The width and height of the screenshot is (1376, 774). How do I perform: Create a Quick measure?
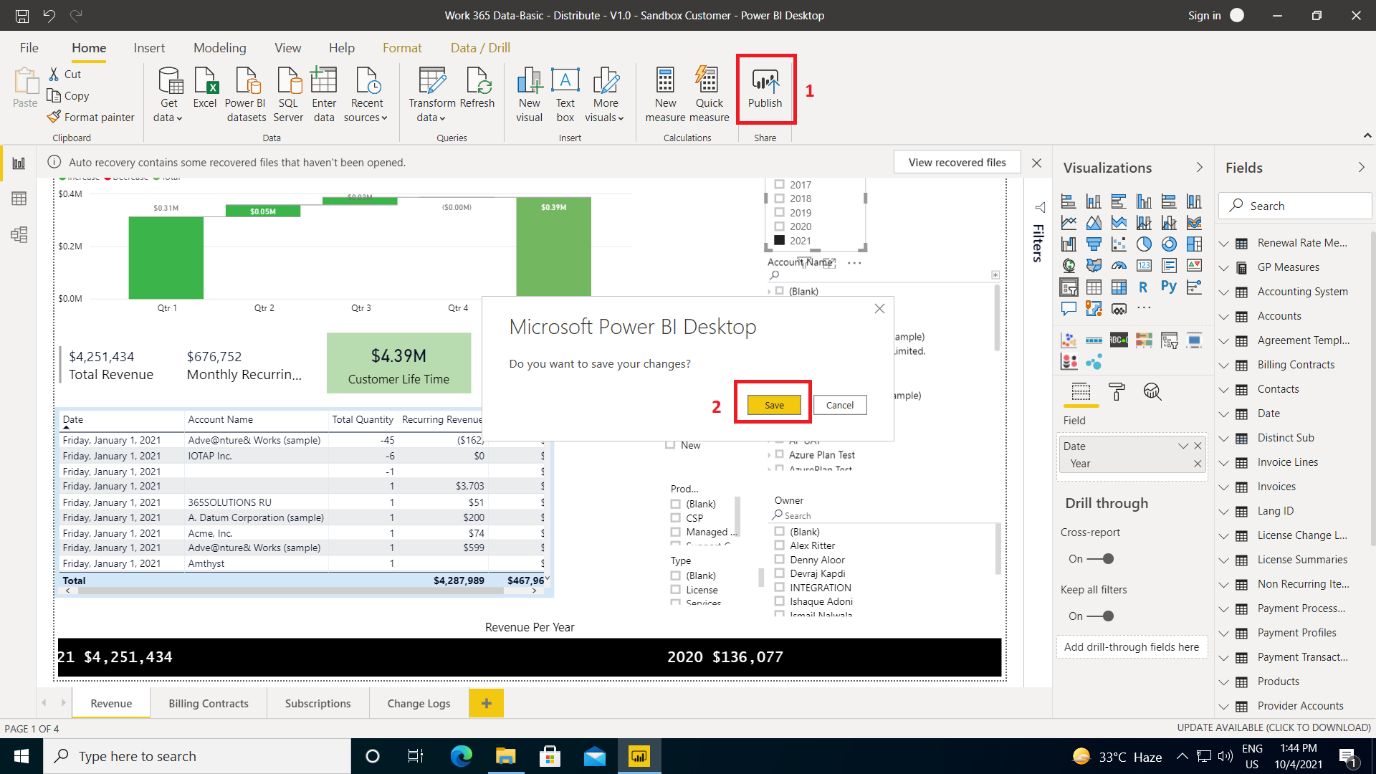coord(709,94)
